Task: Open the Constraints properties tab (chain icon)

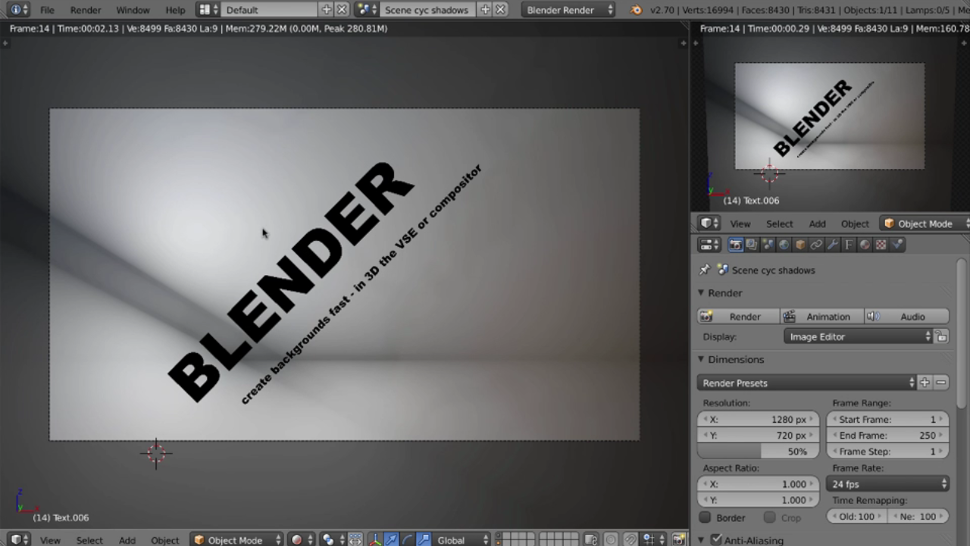Action: click(x=816, y=245)
